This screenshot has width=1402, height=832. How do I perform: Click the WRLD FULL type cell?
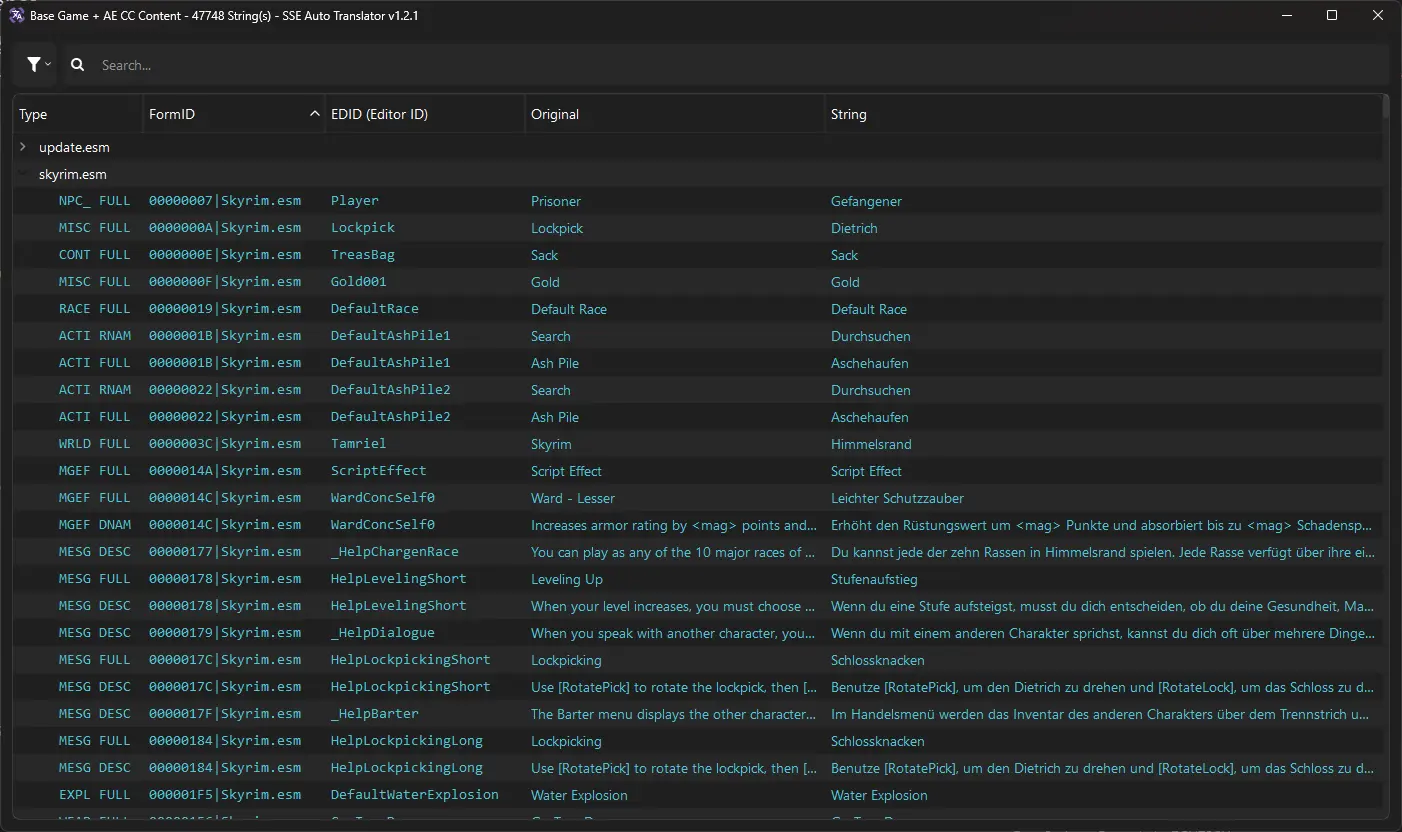95,444
